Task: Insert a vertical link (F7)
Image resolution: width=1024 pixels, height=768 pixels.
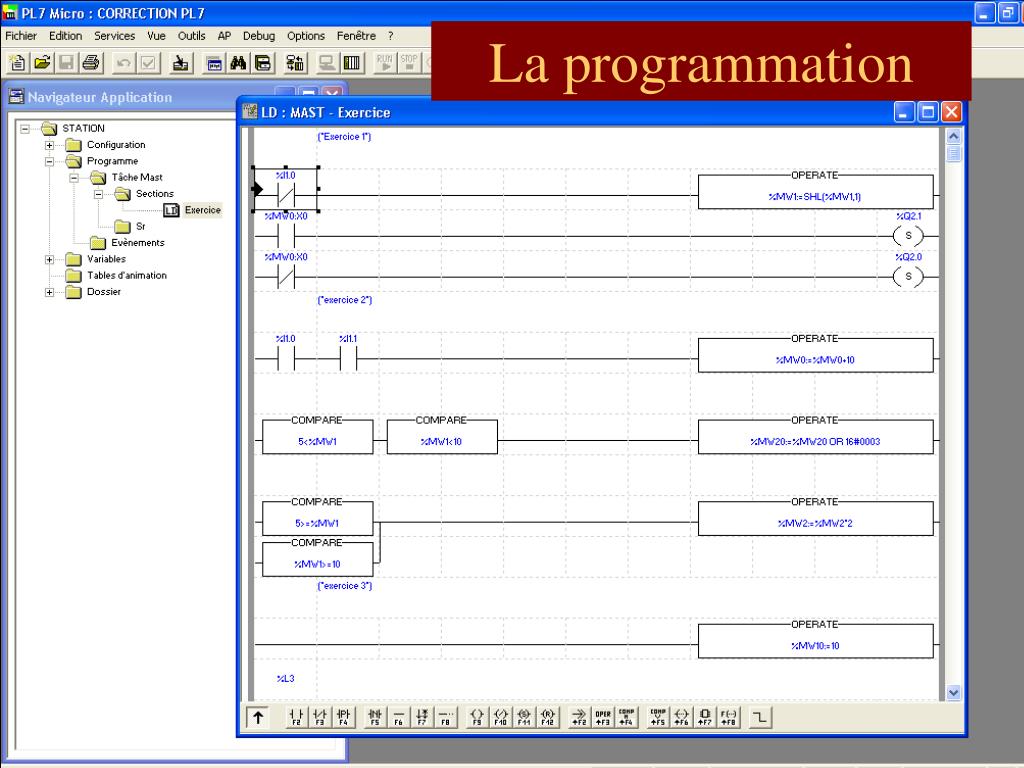Action: point(422,718)
